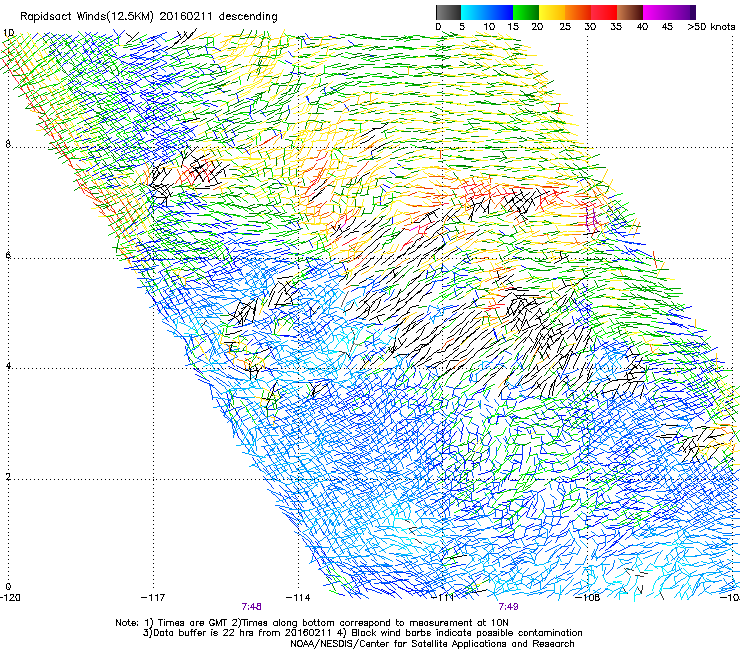Click the green 15-20 knots legend swatch
The width and height of the screenshot is (740, 650).
click(x=526, y=12)
